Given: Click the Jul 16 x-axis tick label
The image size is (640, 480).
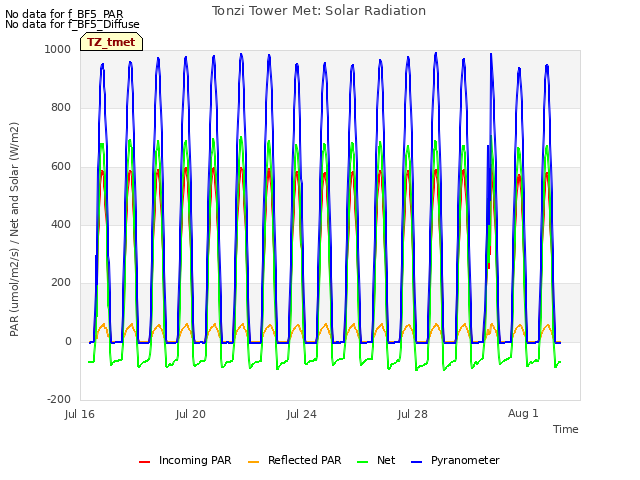Looking at the screenshot, I should coord(80,414).
